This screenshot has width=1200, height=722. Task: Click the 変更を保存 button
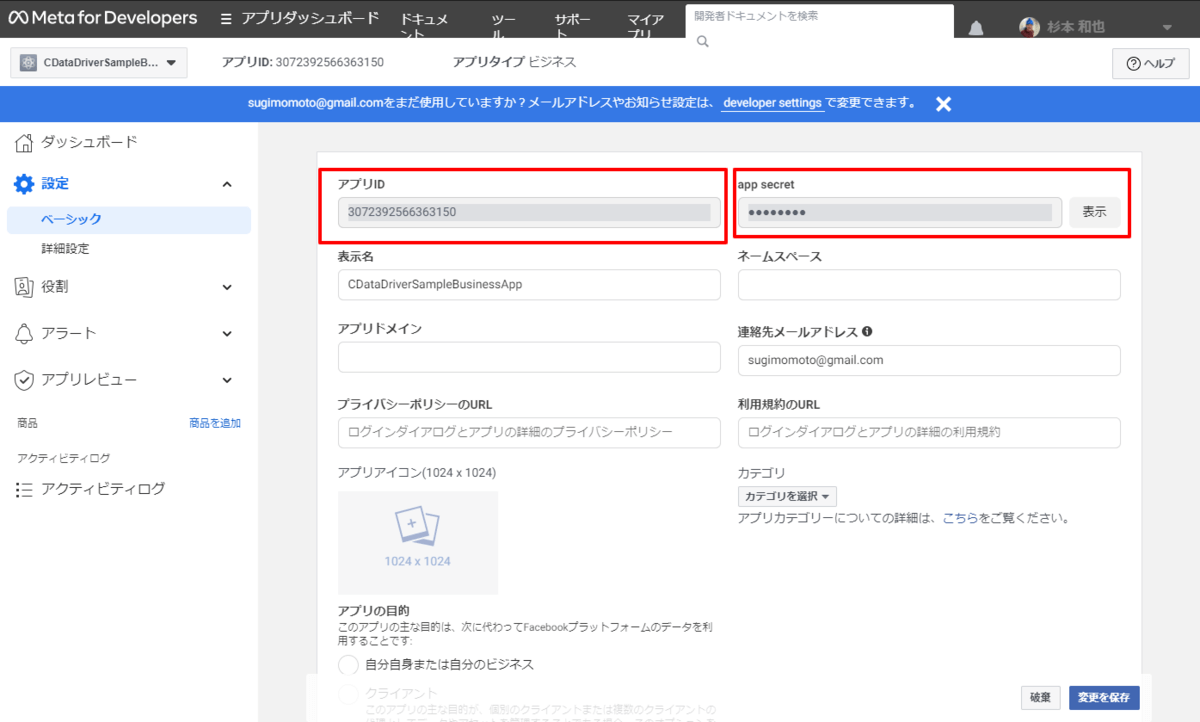1104,697
